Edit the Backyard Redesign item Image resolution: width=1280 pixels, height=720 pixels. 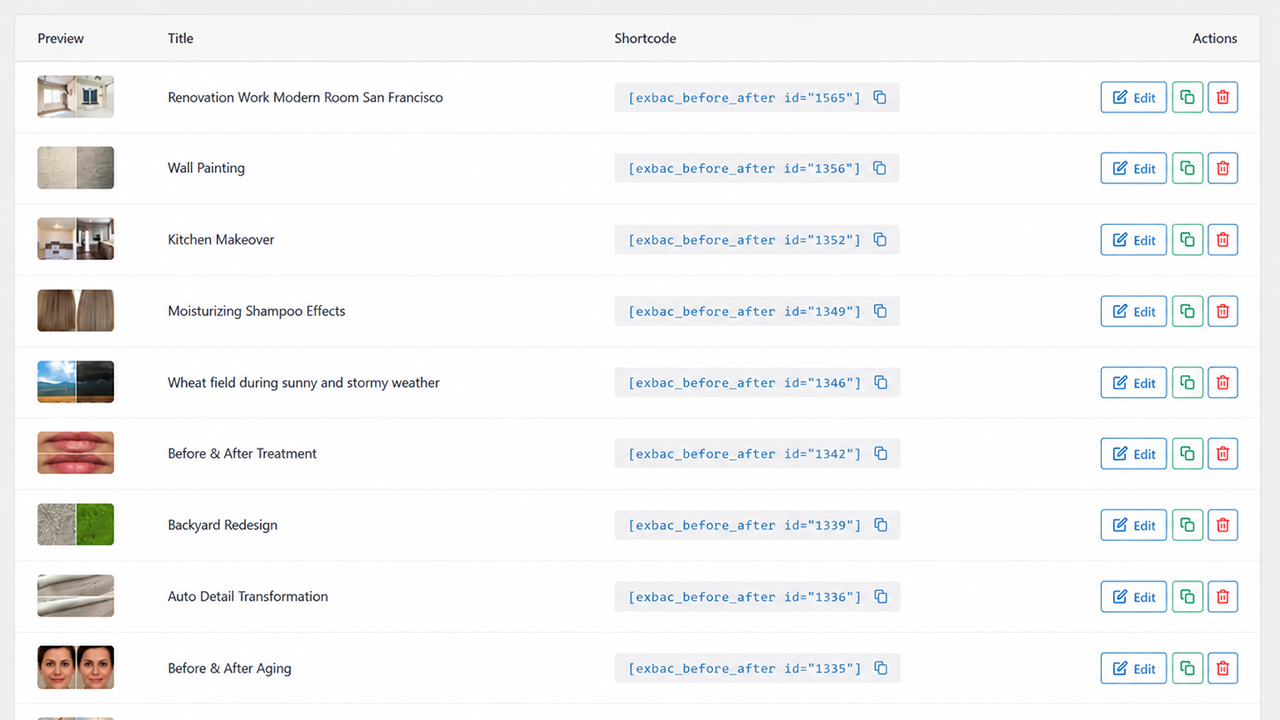tap(1134, 525)
